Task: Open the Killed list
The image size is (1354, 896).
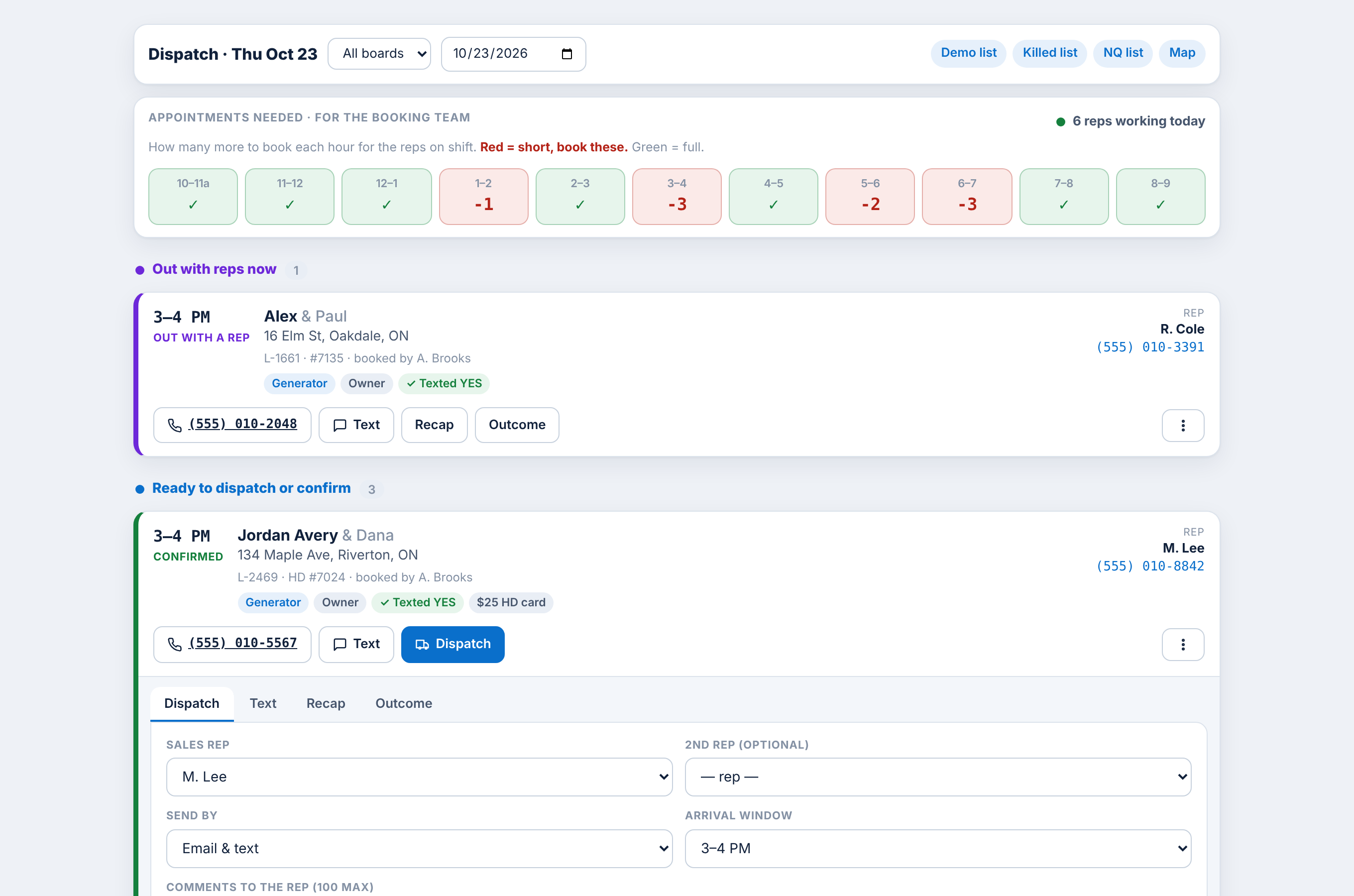Action: [1049, 53]
